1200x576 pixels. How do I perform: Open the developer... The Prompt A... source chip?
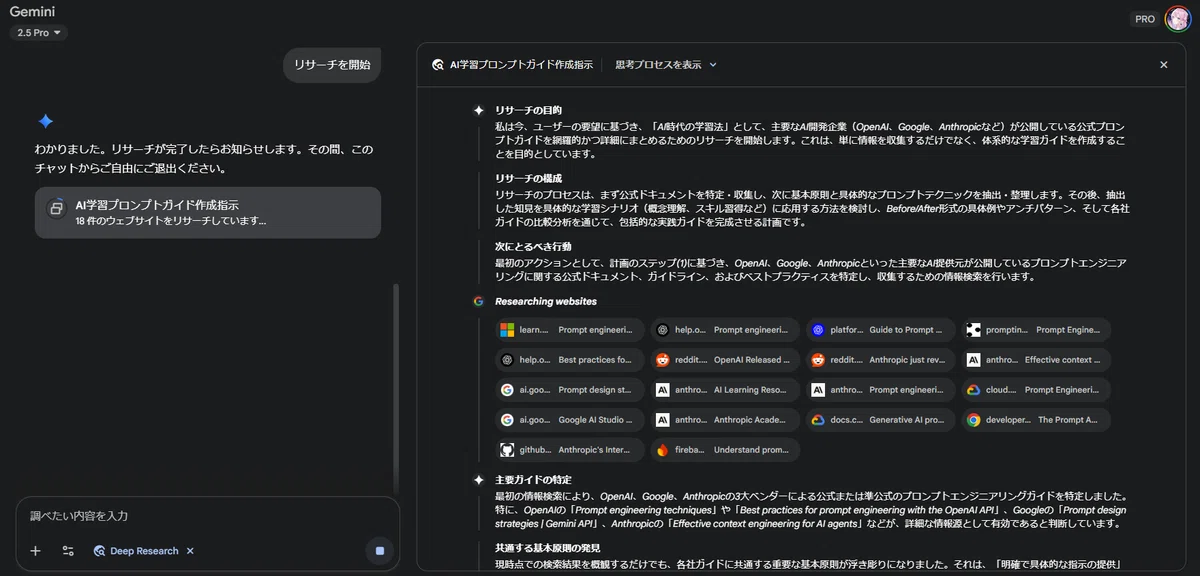coord(1036,420)
